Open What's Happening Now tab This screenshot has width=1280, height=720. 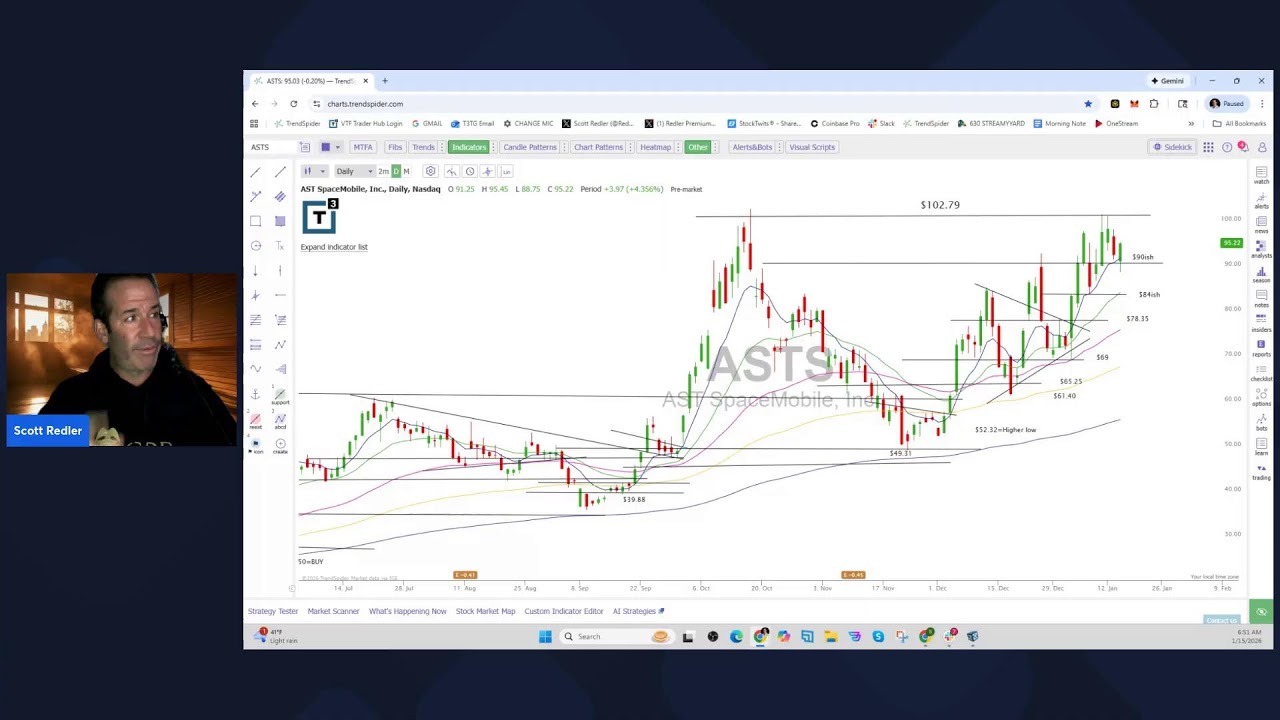[x=407, y=611]
